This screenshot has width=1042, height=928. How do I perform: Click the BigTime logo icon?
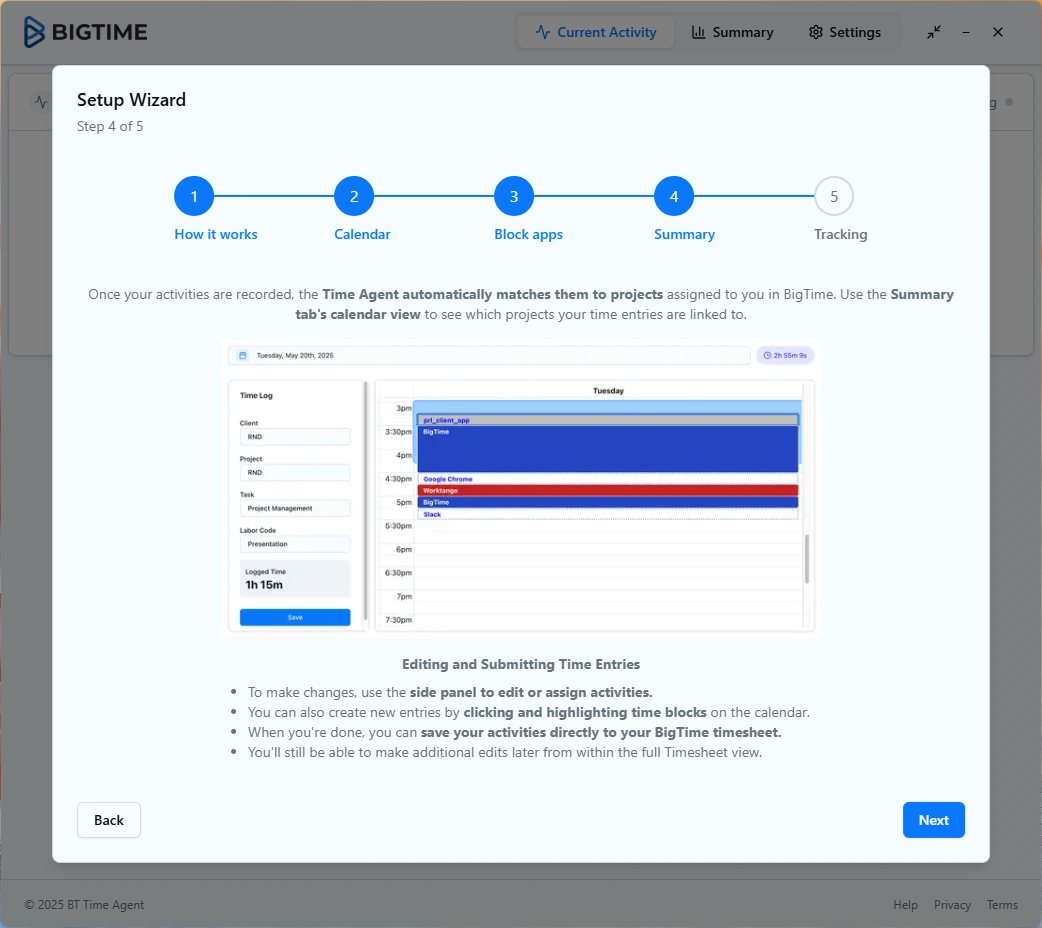(35, 32)
